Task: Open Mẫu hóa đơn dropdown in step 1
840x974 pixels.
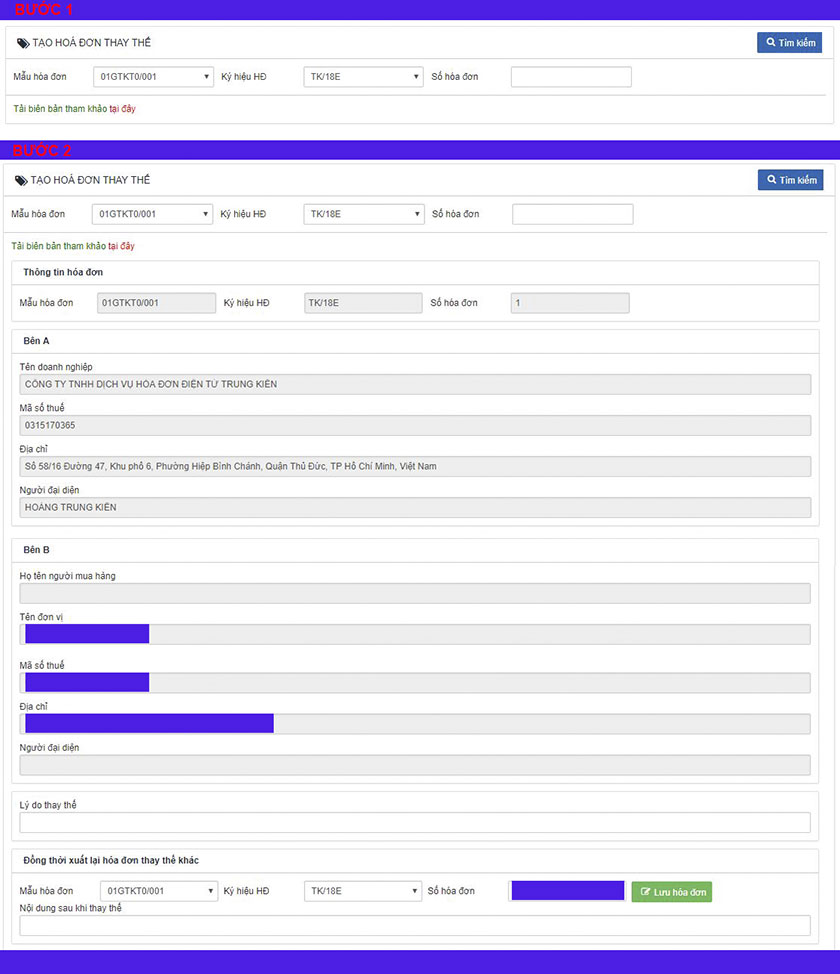Action: (x=153, y=77)
